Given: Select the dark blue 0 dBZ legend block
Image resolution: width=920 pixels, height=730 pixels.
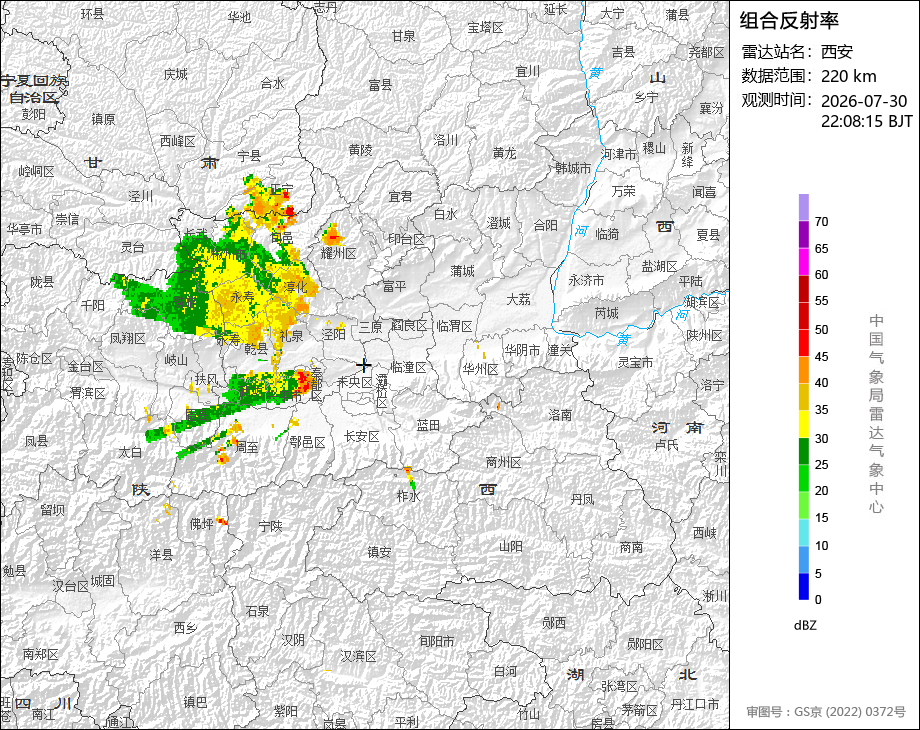Looking at the screenshot, I should 804,586.
